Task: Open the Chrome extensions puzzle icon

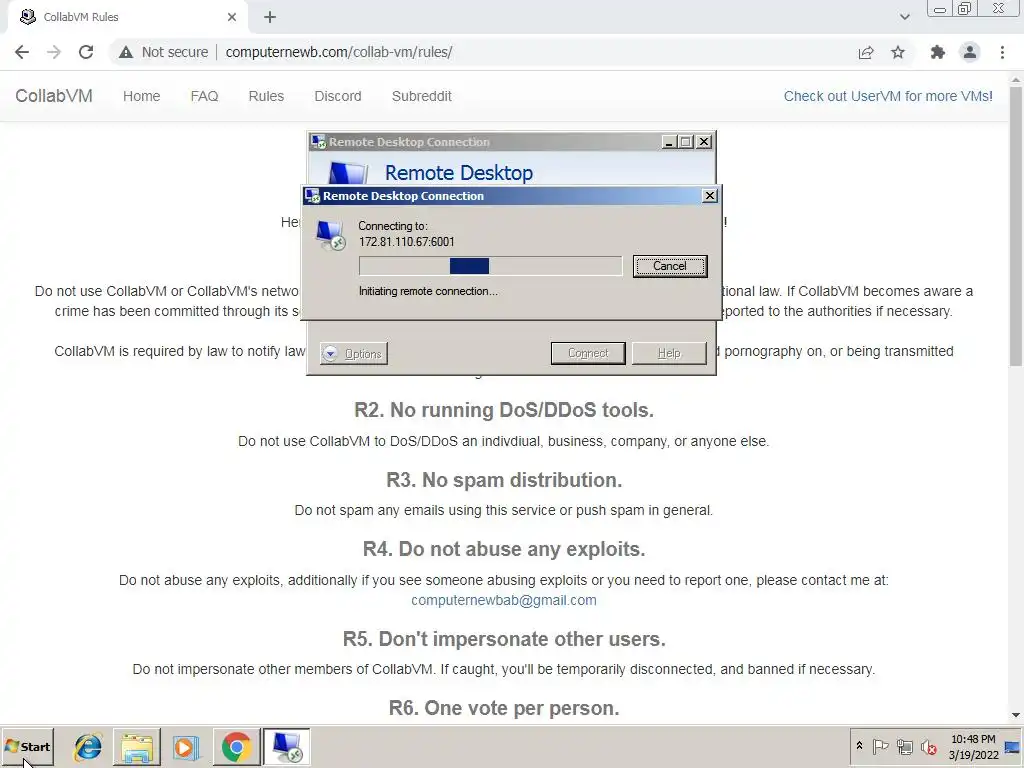Action: [x=938, y=52]
